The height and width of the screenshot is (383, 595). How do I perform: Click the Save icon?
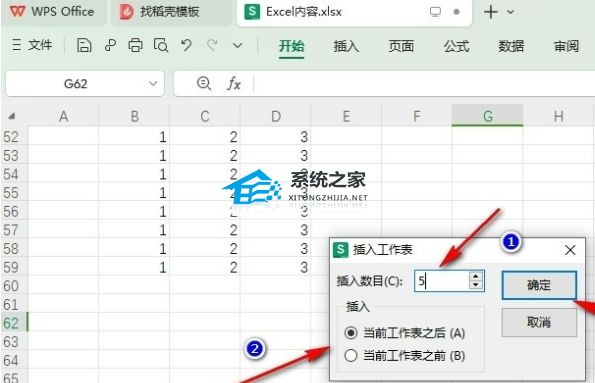(84, 46)
